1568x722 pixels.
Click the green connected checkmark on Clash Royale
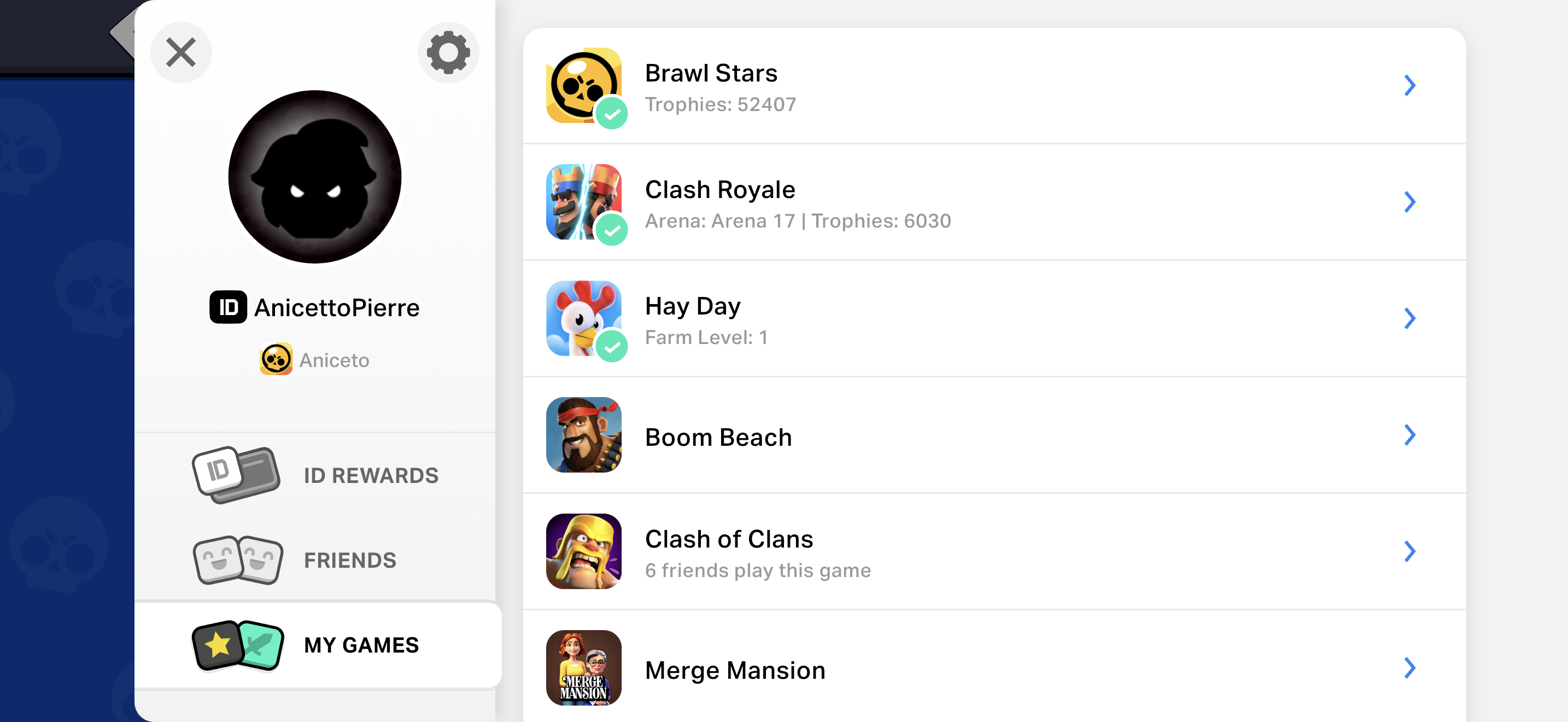pos(612,230)
